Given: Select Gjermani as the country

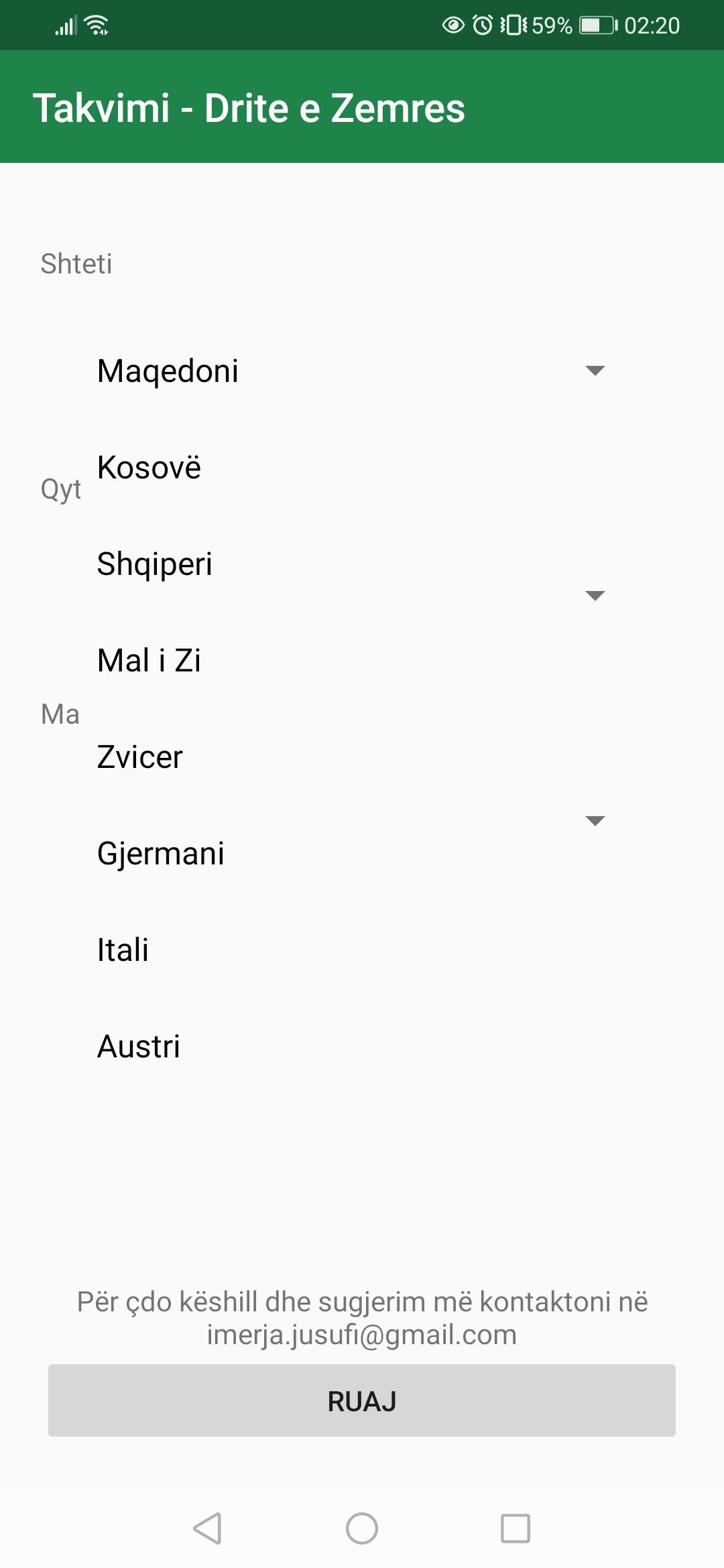Looking at the screenshot, I should tap(160, 853).
